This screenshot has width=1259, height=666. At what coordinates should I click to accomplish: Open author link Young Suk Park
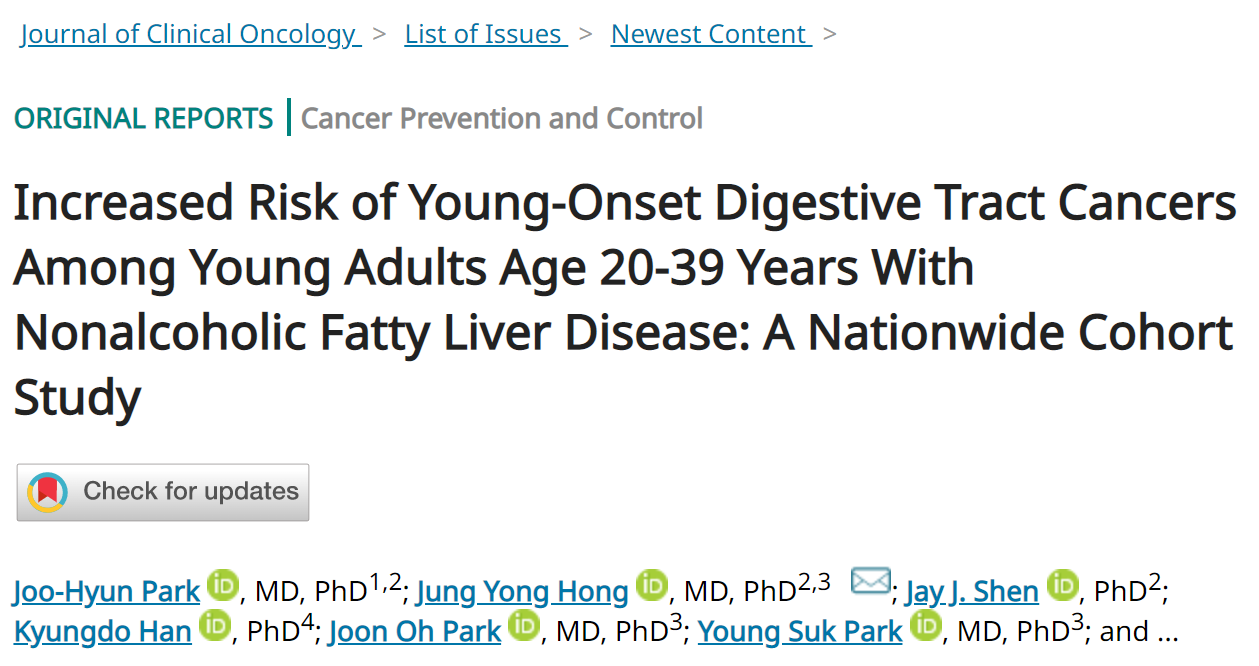(800, 632)
